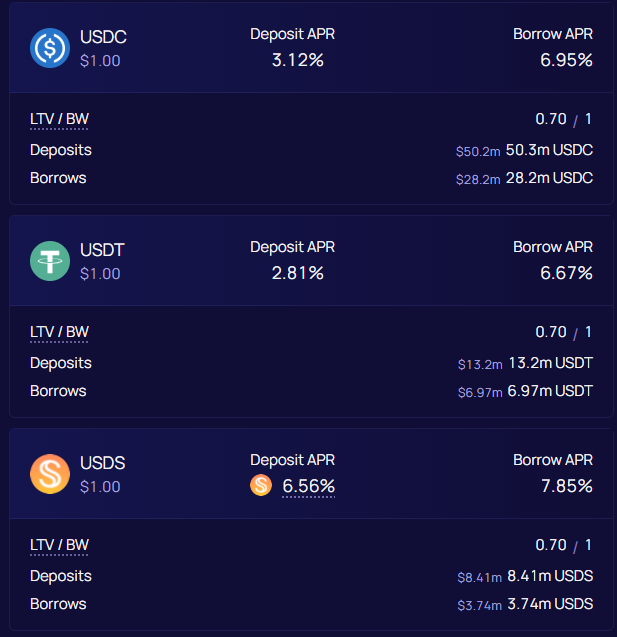Viewport: 617px width, 637px height.
Task: Click the 28.2m USDC borrows amount
Action: 549,178
